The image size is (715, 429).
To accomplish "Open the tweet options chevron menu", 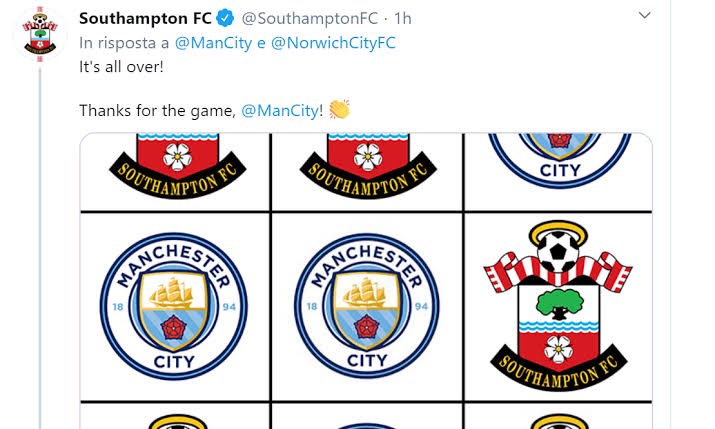I will tap(644, 16).
